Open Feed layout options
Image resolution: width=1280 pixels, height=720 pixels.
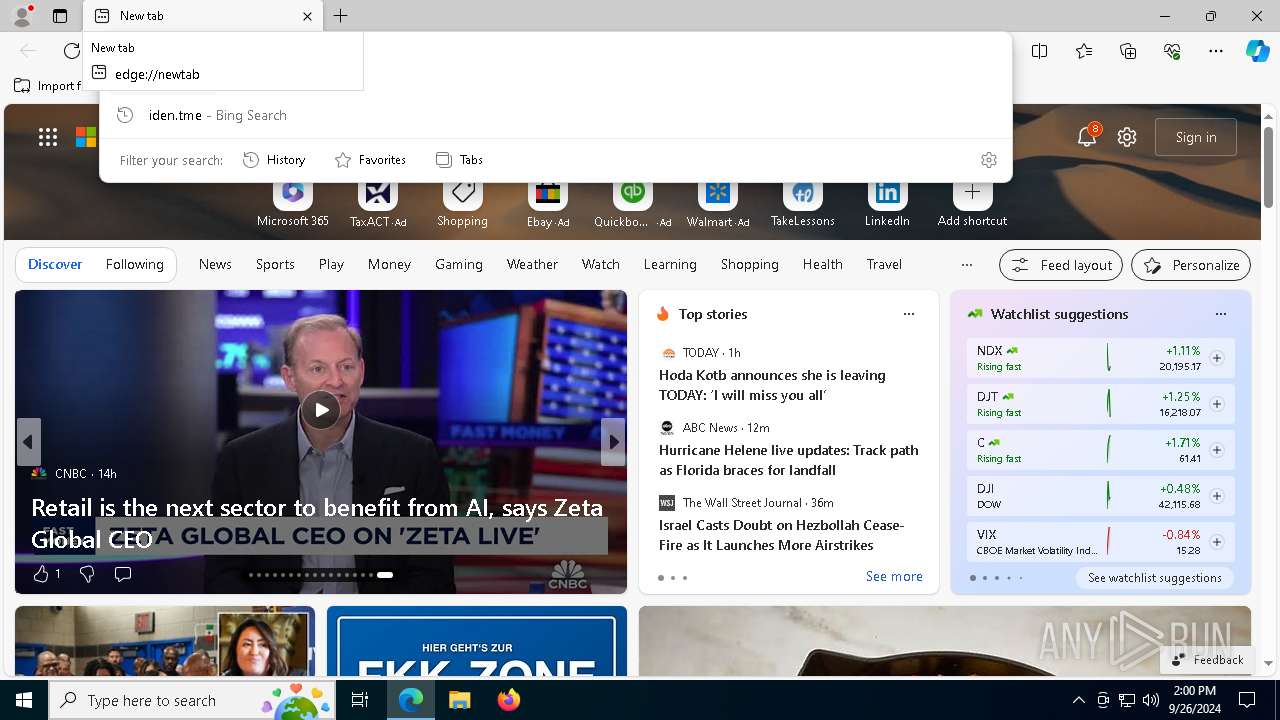pyautogui.click(x=1061, y=265)
